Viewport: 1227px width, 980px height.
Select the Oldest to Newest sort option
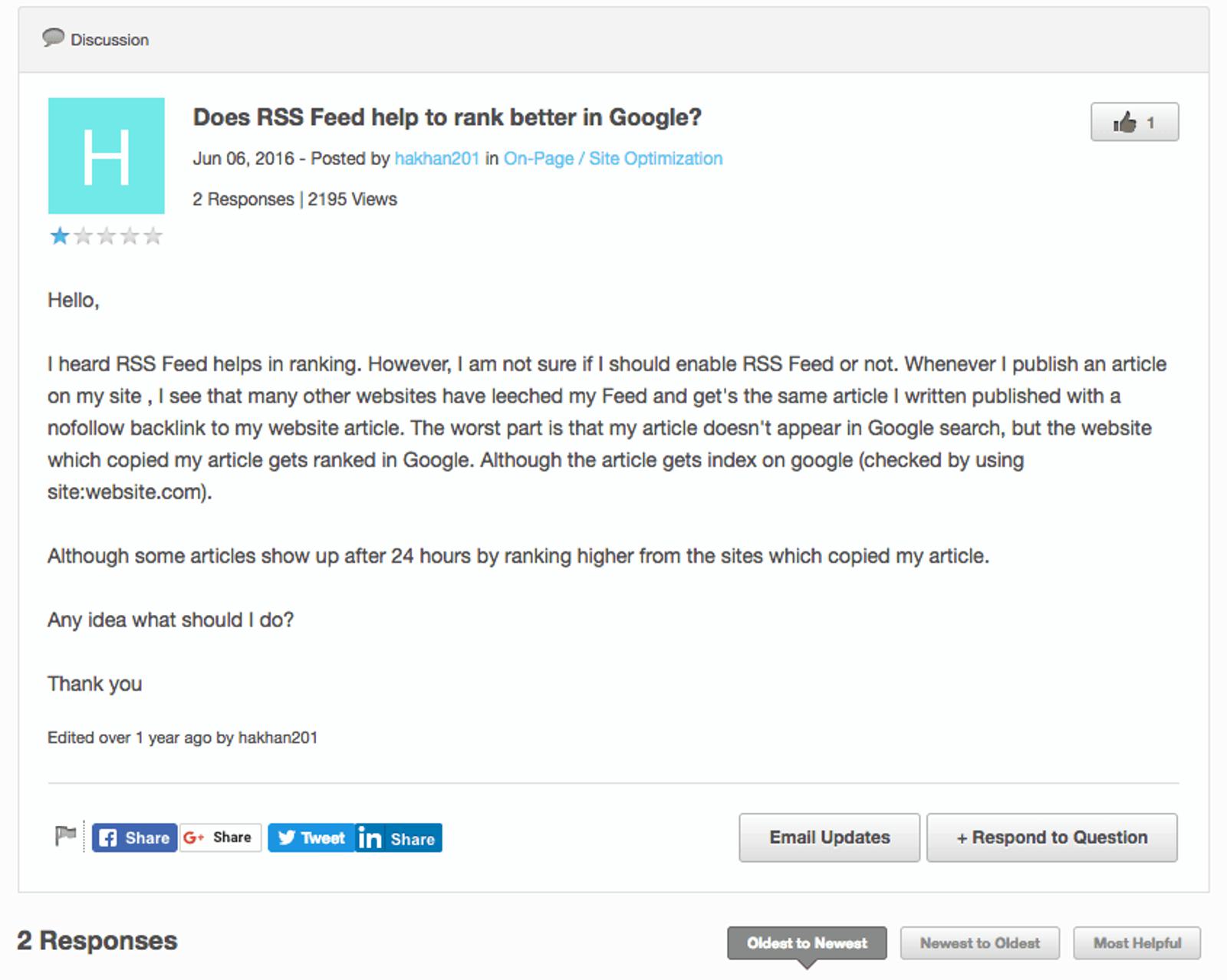tap(806, 943)
